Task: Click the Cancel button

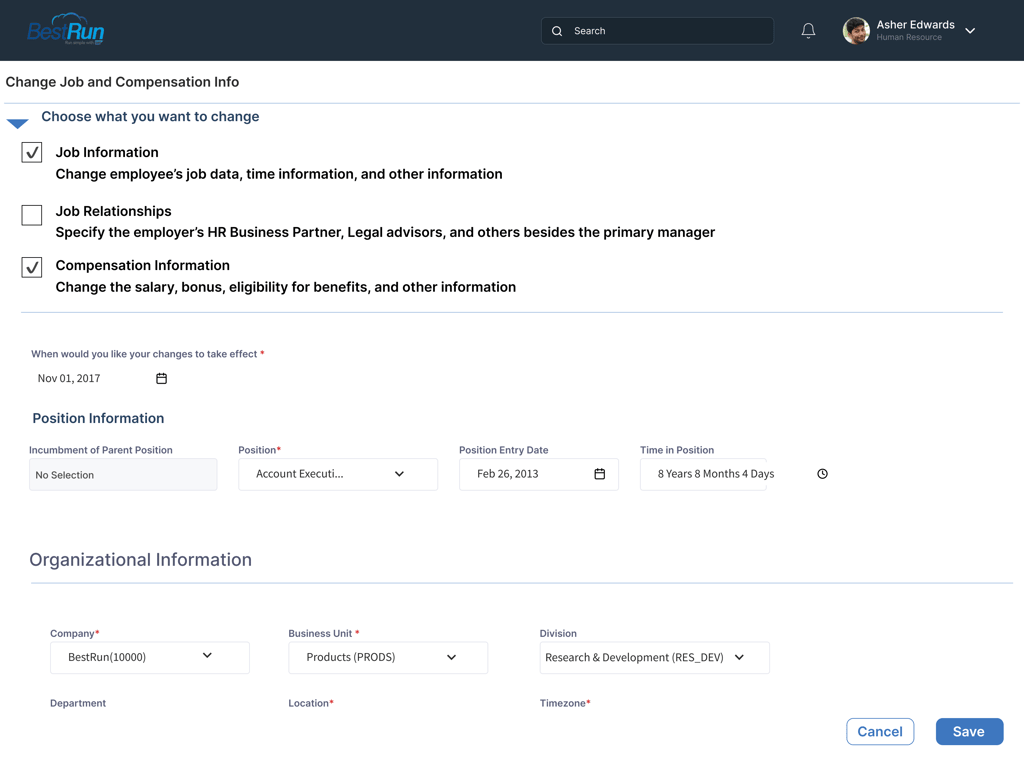Action: (879, 731)
